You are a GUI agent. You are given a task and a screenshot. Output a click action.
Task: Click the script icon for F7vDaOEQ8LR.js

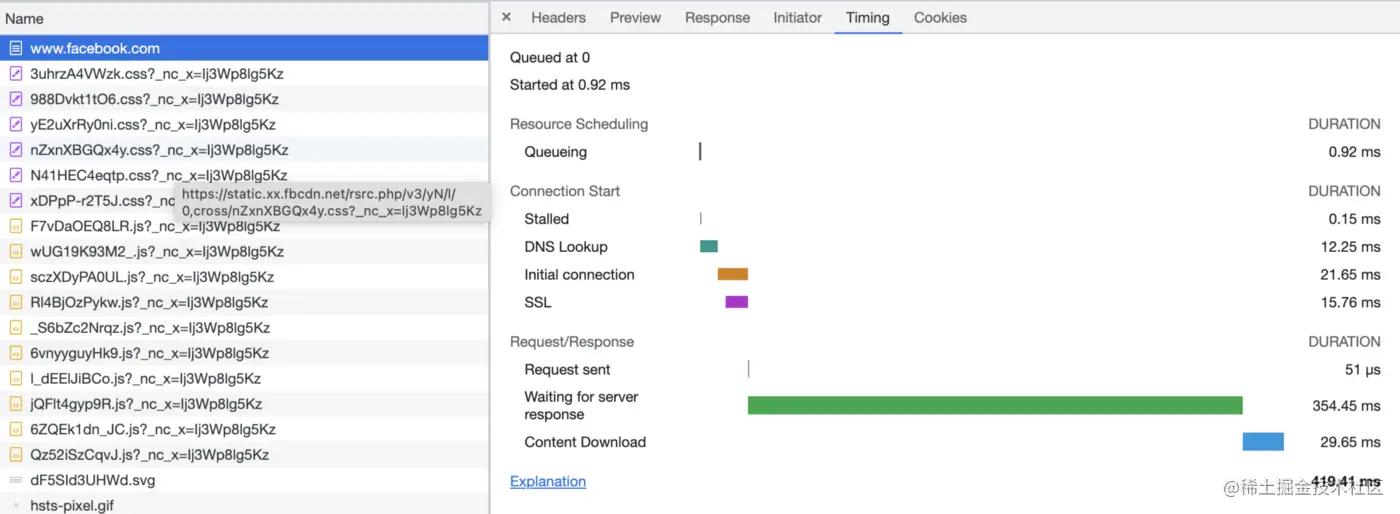(x=16, y=226)
